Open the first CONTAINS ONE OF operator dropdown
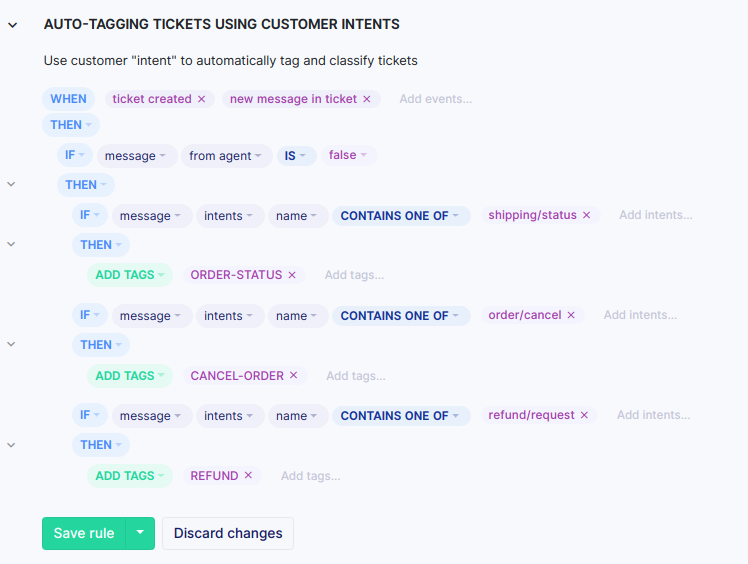 click(x=400, y=215)
